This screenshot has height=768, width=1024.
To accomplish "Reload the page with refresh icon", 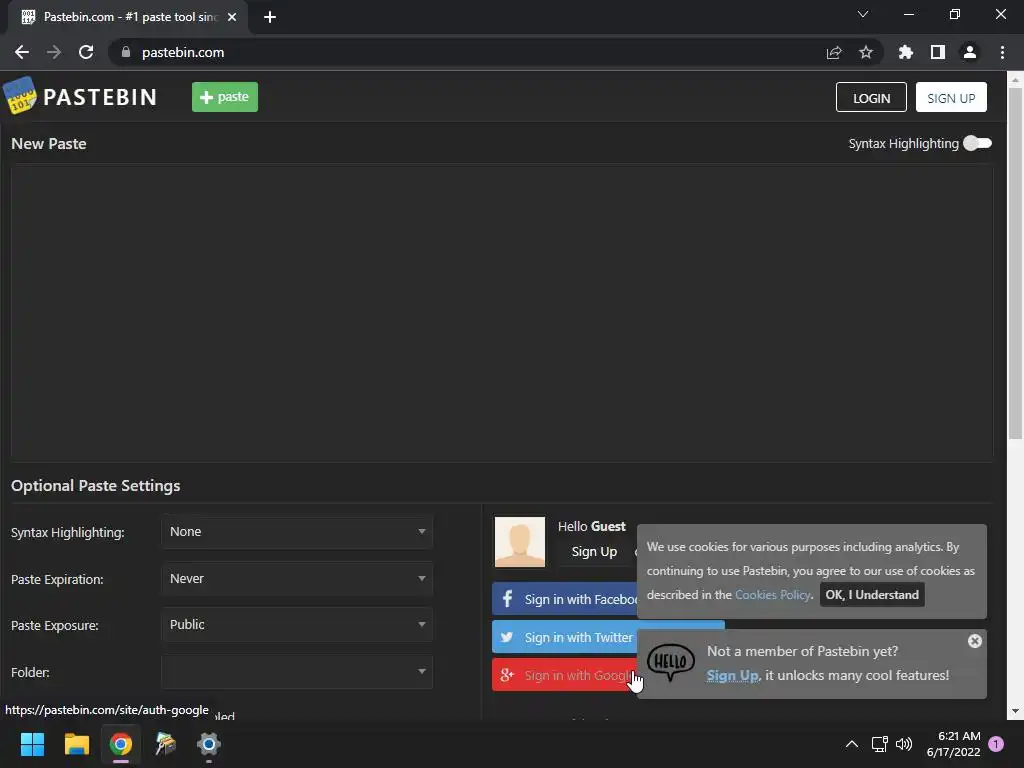I will 86,52.
